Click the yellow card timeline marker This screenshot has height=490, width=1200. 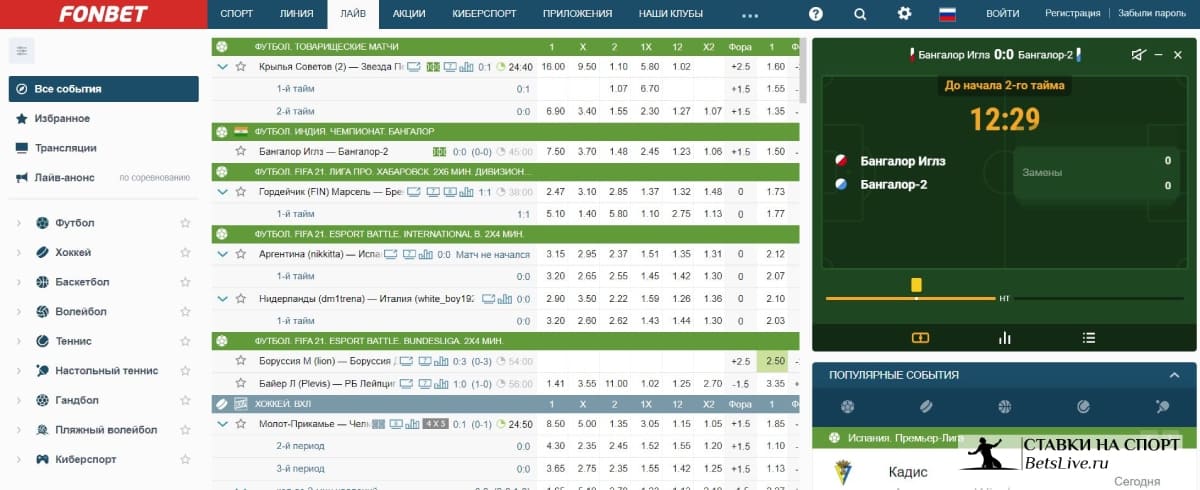(916, 285)
